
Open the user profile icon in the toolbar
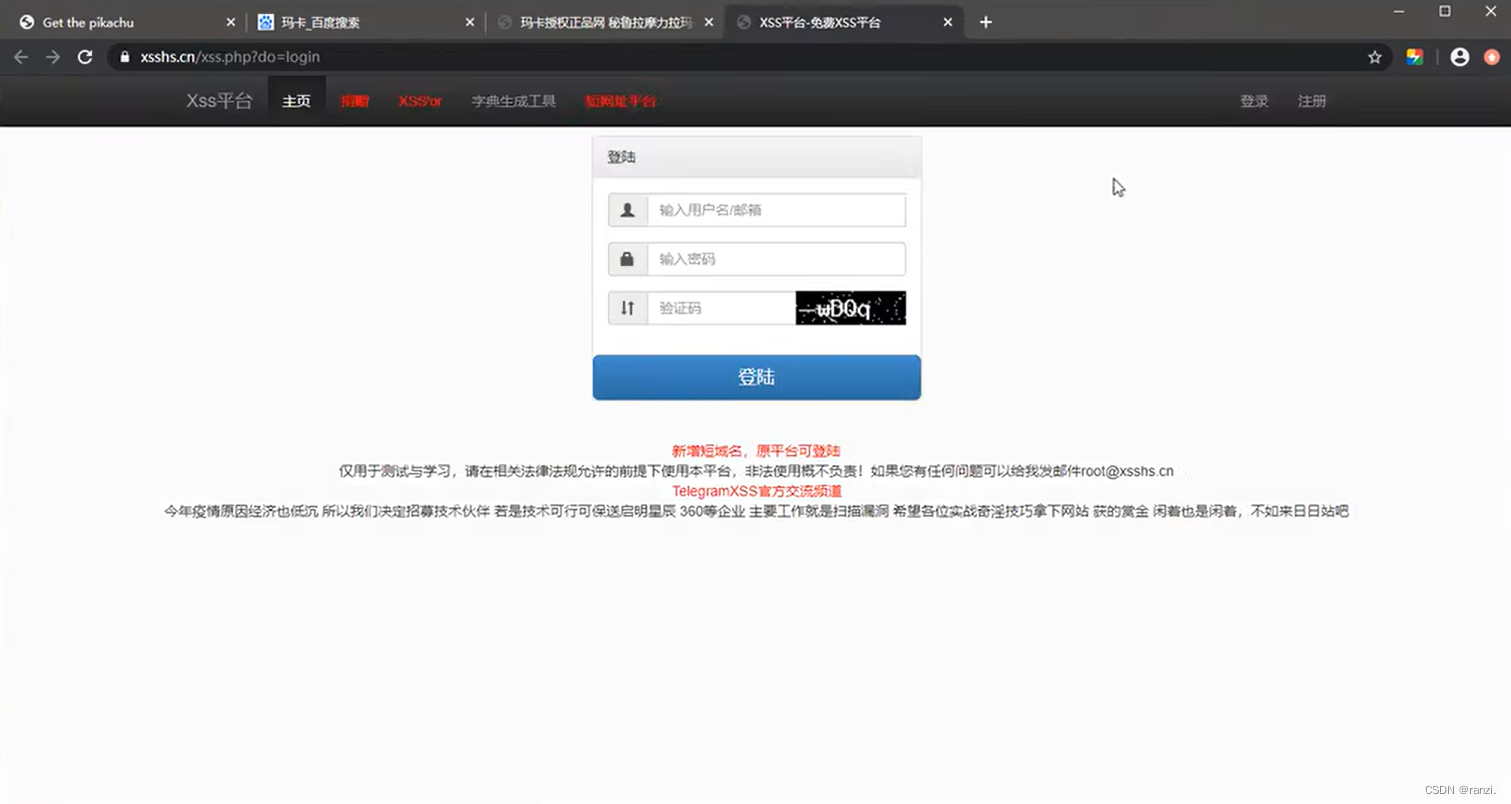point(1459,57)
